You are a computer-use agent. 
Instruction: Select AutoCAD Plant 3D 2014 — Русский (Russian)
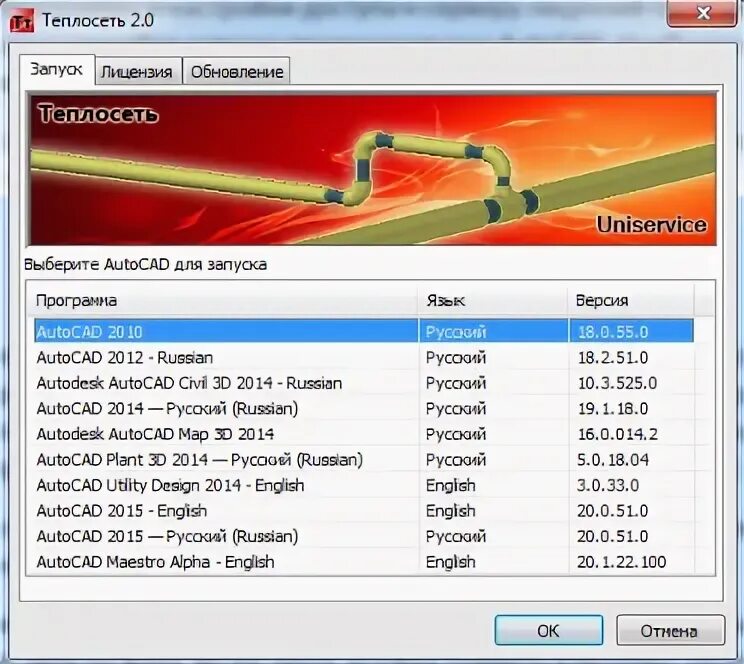(x=364, y=460)
